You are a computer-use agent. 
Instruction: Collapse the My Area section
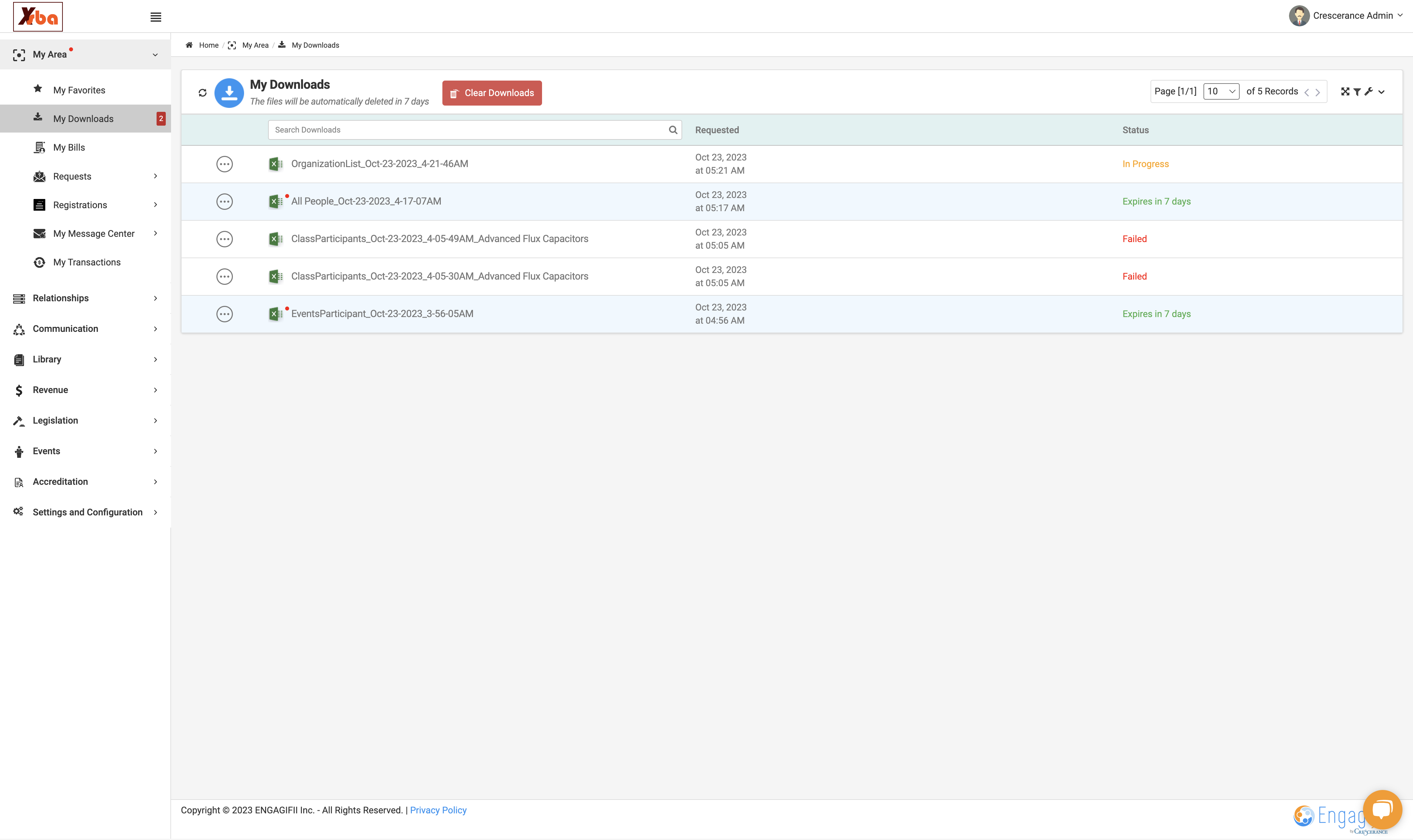[x=86, y=54]
